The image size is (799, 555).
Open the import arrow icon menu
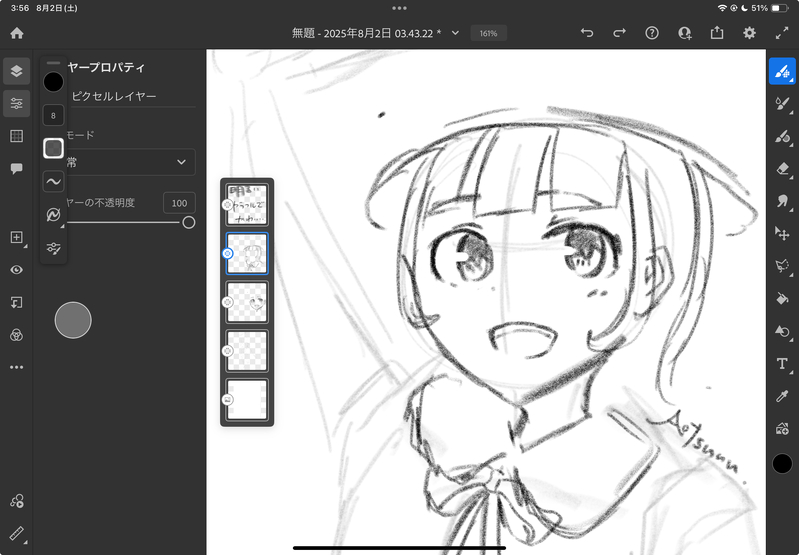point(17,303)
